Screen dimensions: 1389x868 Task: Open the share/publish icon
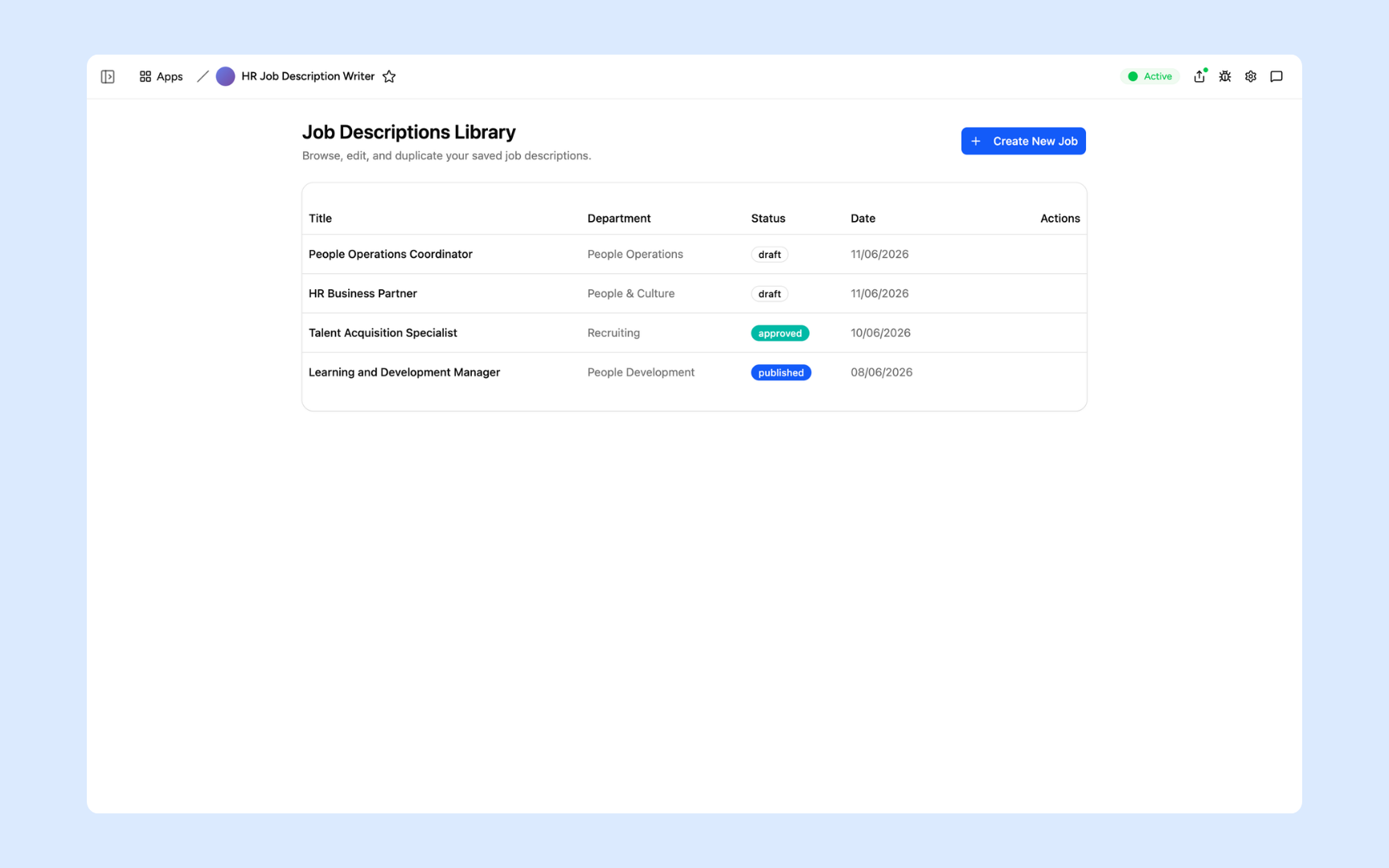click(x=1199, y=76)
